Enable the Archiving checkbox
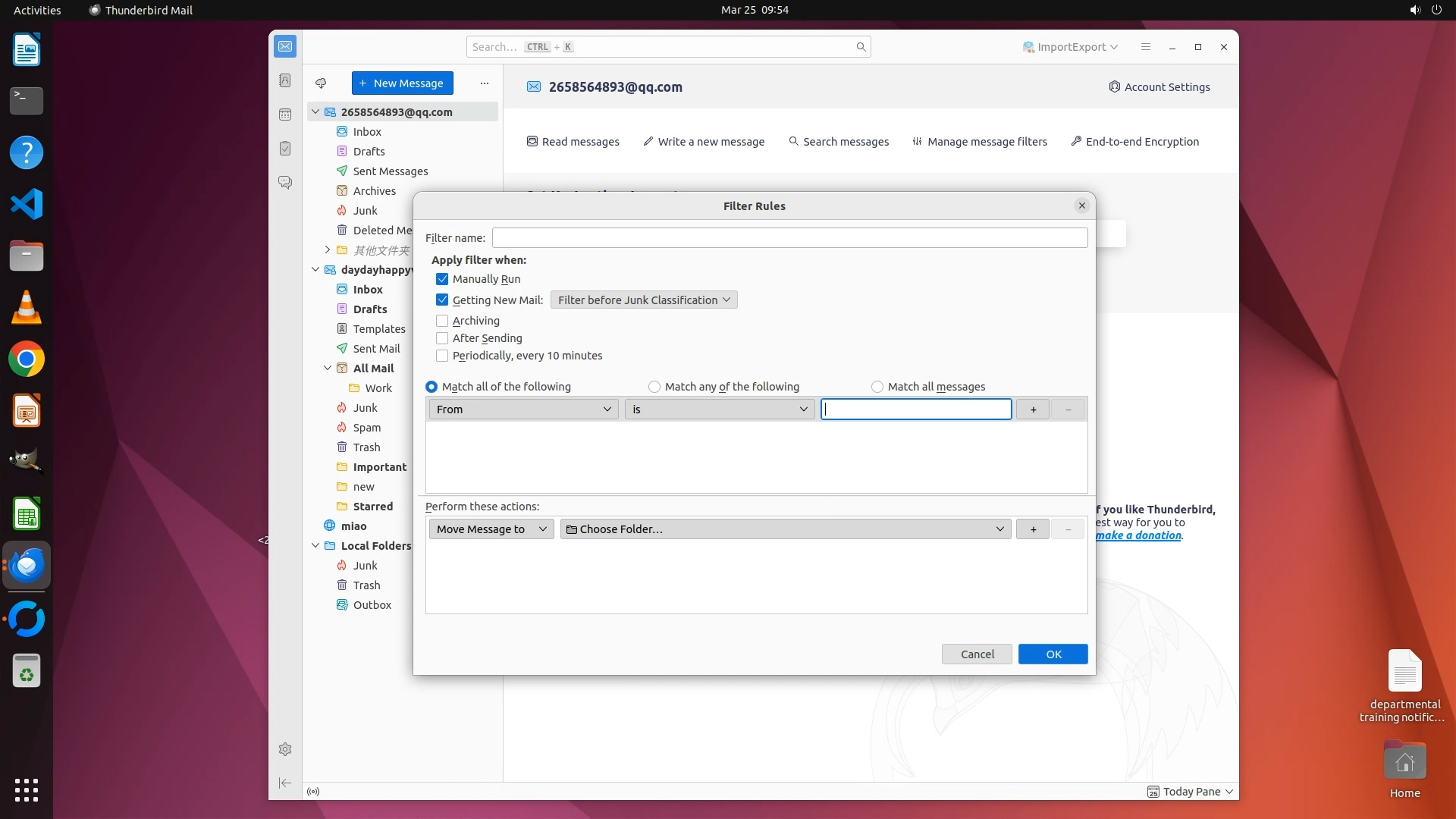1456x819 pixels. point(442,321)
